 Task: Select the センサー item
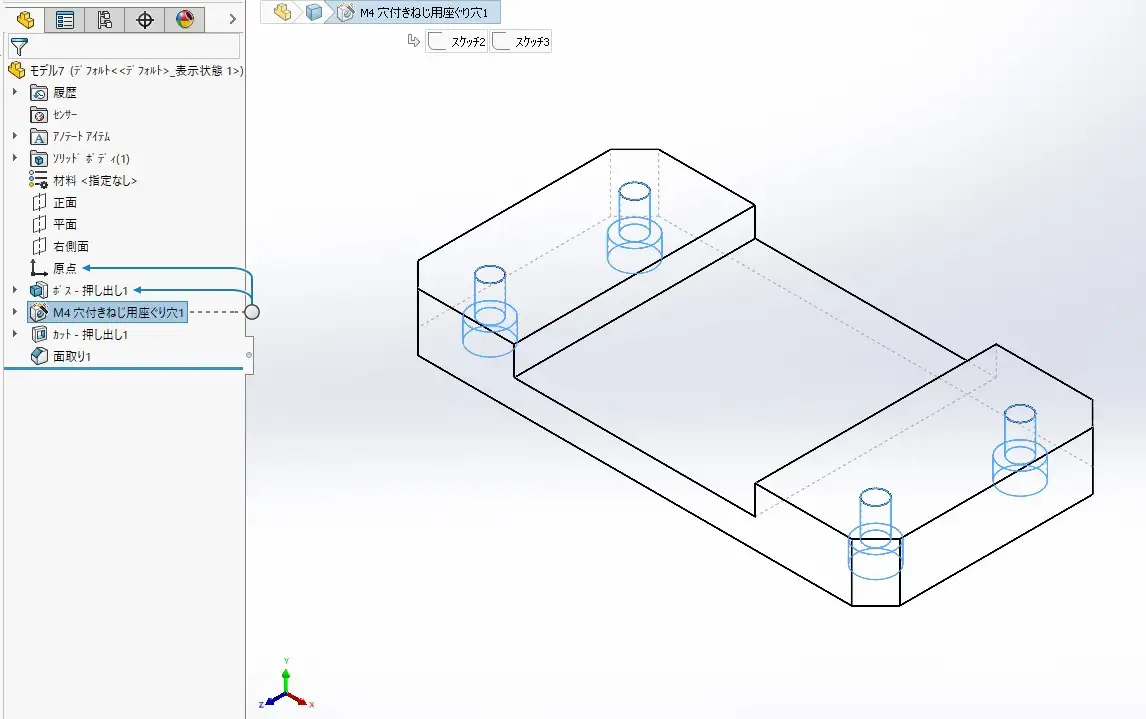pyautogui.click(x=64, y=115)
